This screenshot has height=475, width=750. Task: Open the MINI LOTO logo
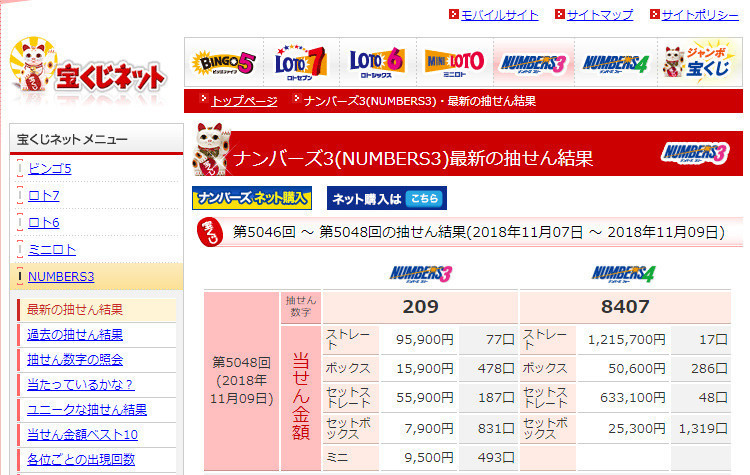[454, 63]
